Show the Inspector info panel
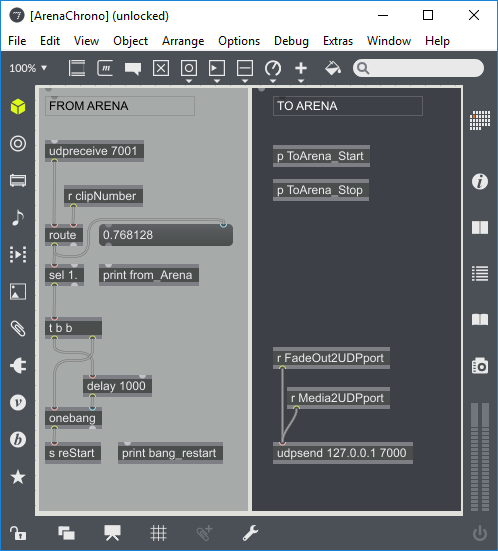The image size is (498, 551). (480, 182)
